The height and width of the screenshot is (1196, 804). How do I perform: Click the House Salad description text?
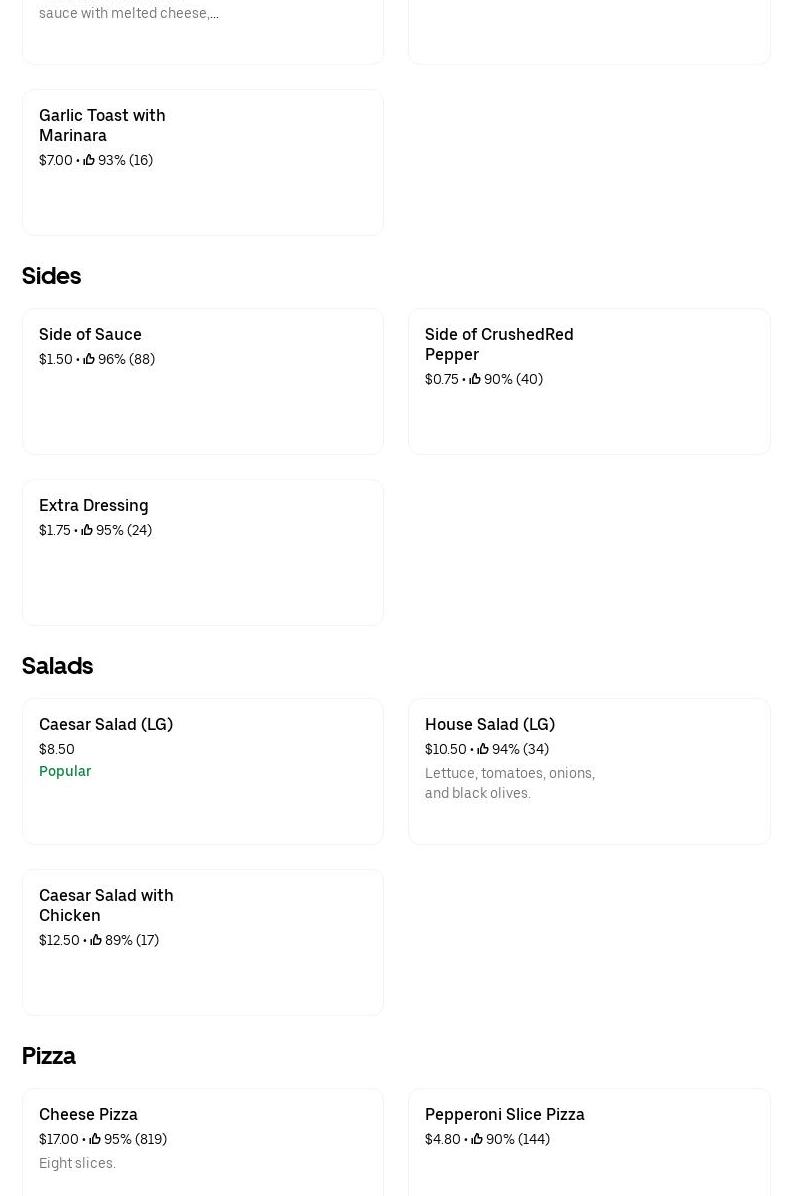509,783
